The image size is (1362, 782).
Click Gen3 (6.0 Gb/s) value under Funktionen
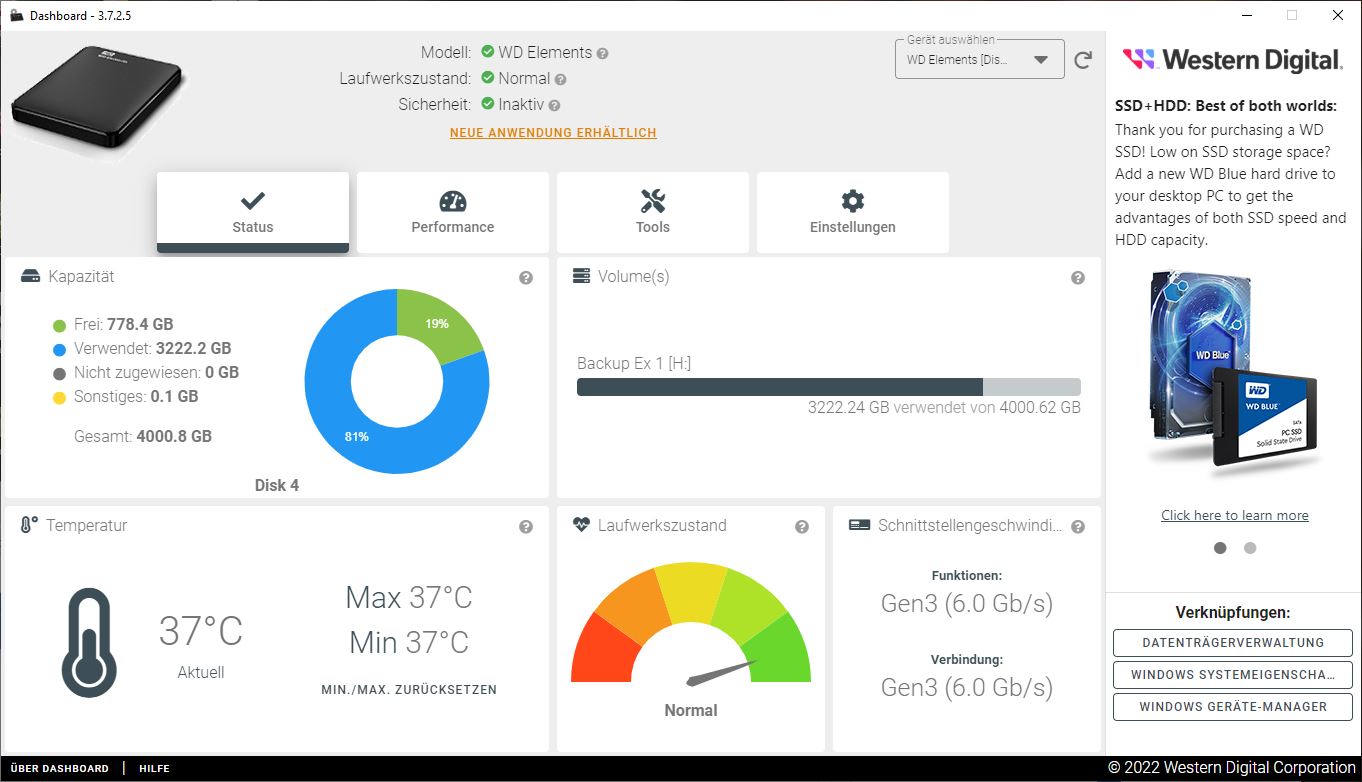967,604
